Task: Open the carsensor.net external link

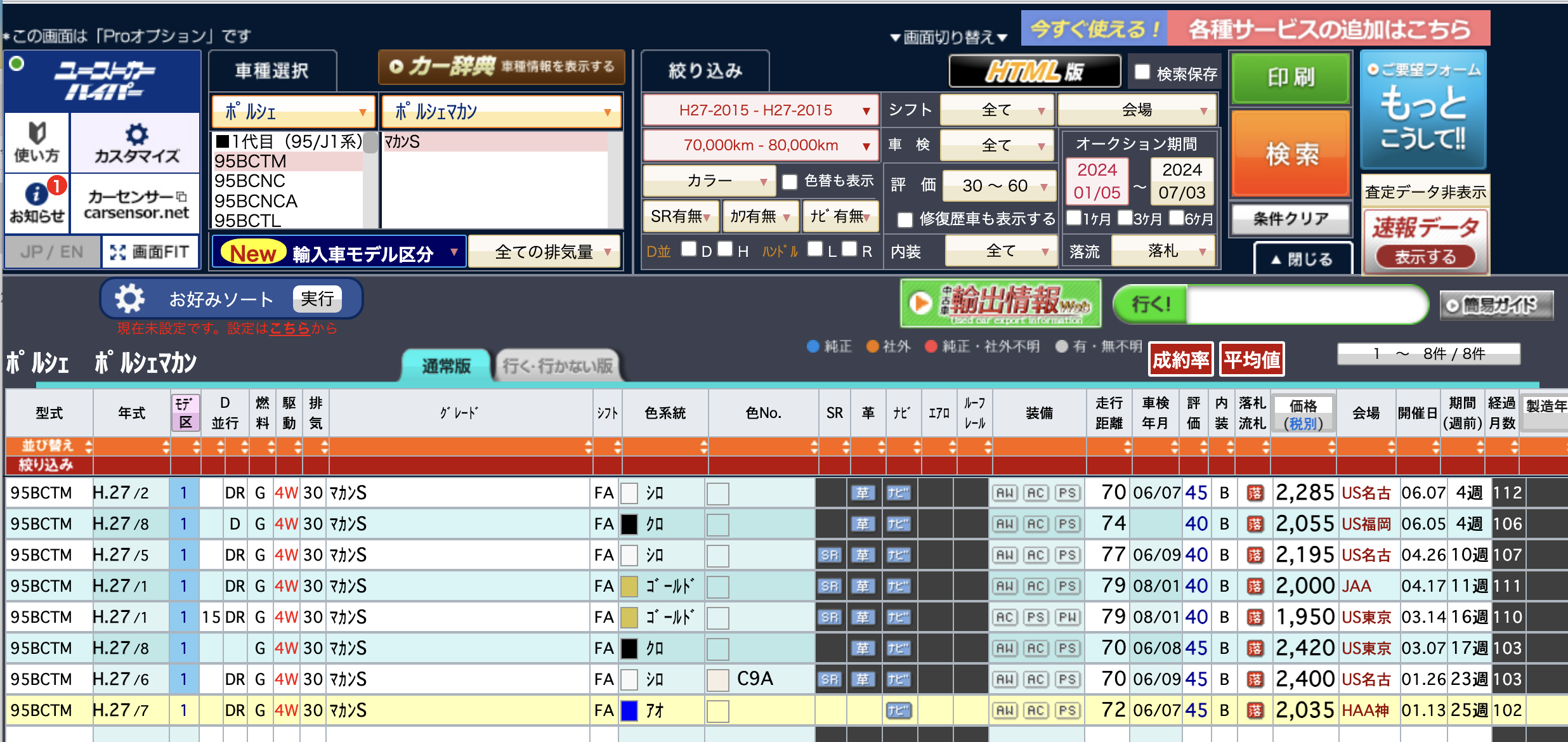Action: click(136, 204)
